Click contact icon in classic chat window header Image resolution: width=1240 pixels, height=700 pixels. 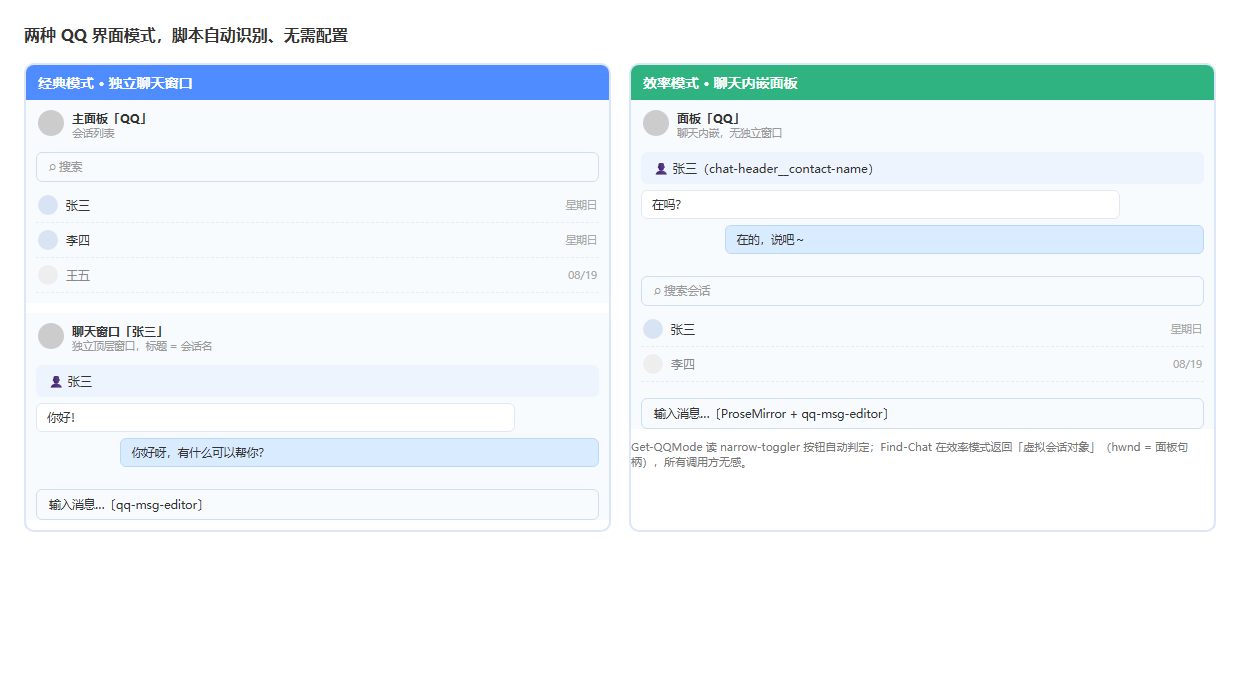[x=56, y=381]
